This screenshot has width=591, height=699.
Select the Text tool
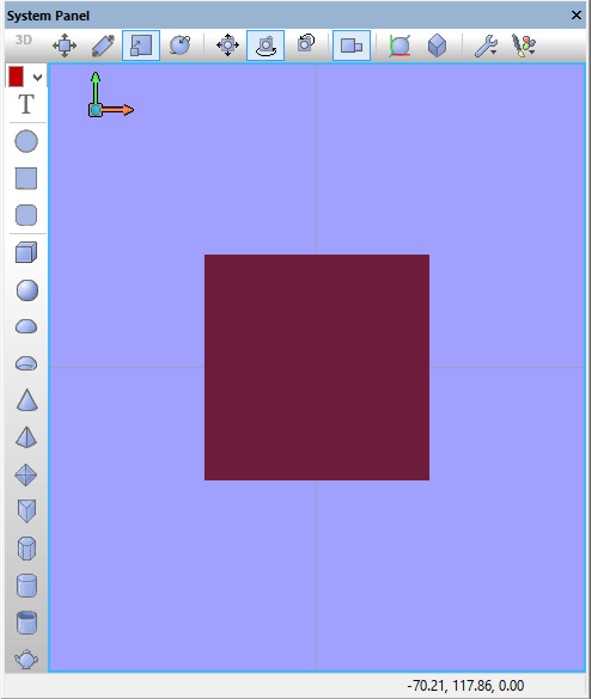(x=26, y=104)
